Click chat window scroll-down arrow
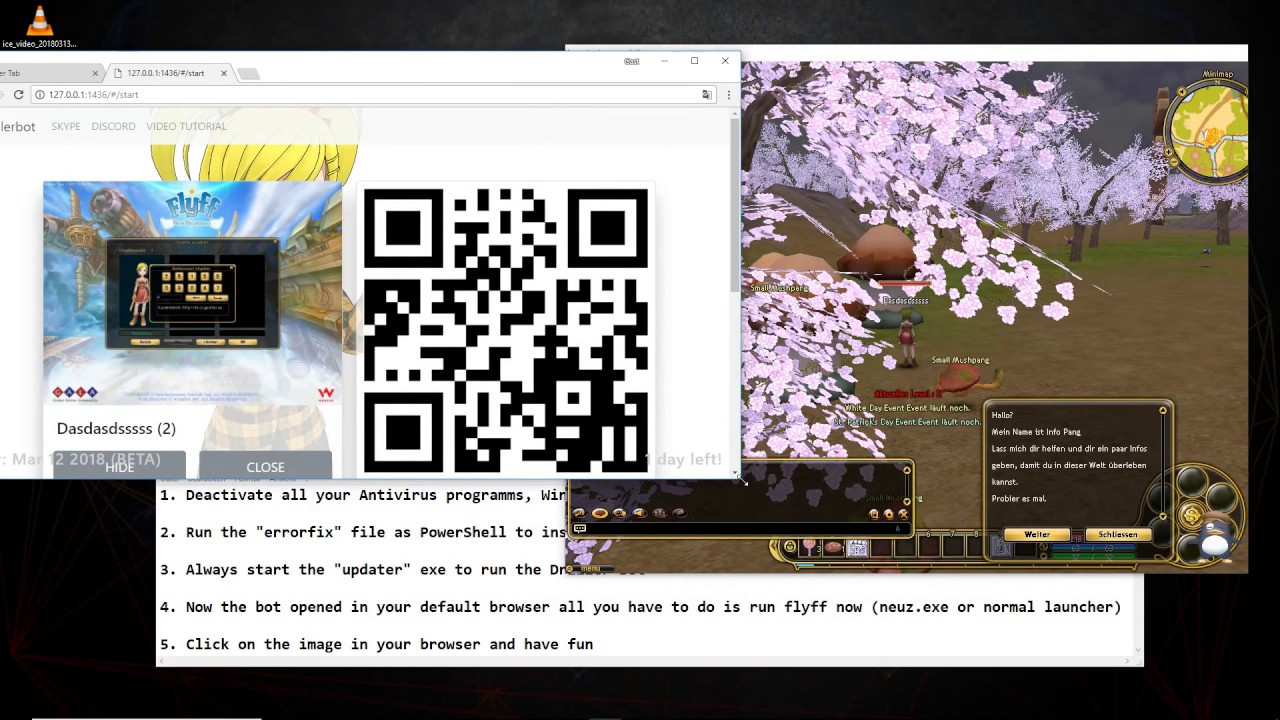 tap(907, 503)
